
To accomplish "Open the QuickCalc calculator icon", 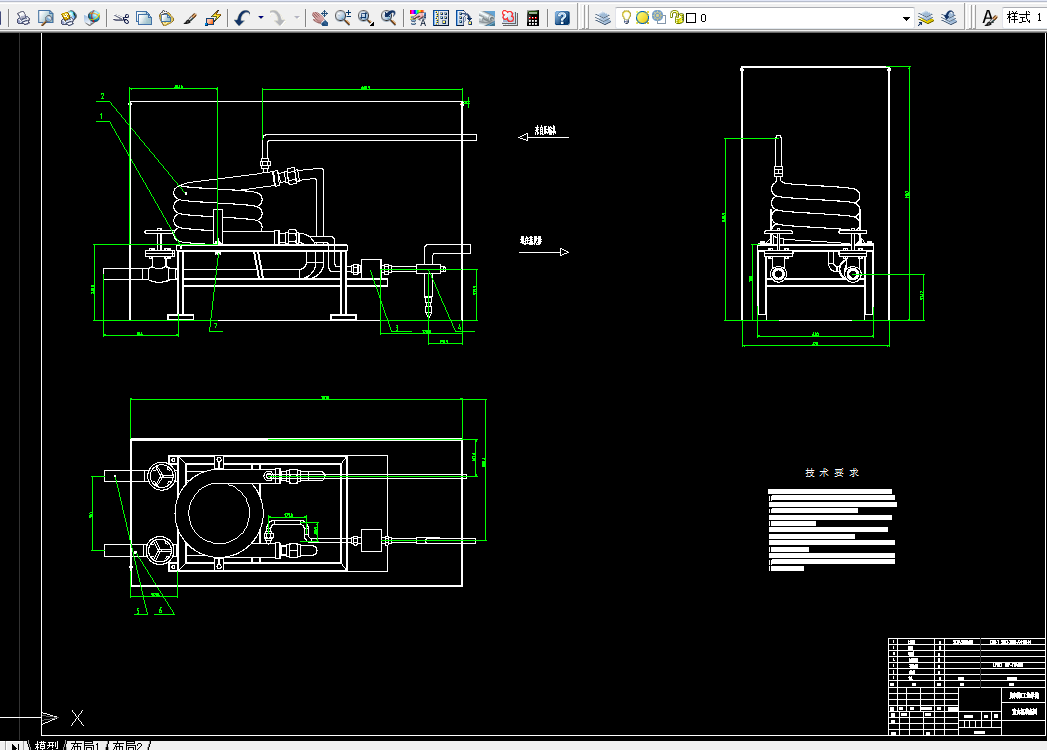I will pyautogui.click(x=532, y=18).
